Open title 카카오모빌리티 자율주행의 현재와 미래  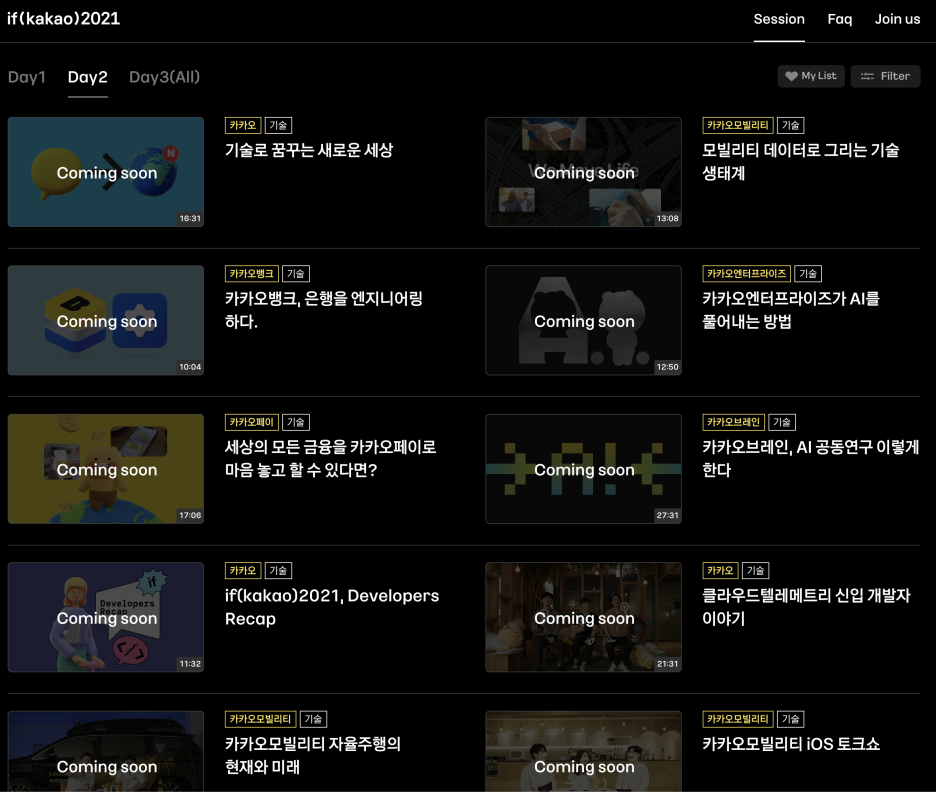pos(313,755)
